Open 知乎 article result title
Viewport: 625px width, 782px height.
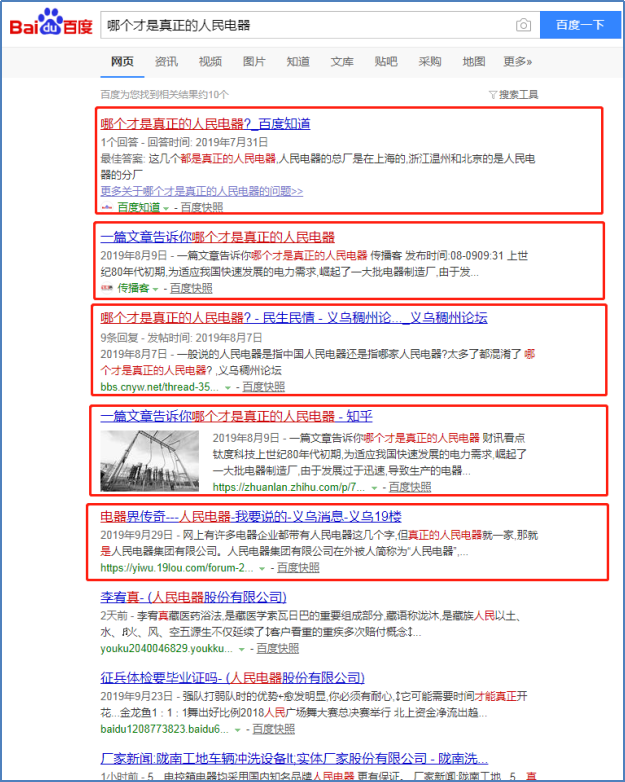pos(236,416)
